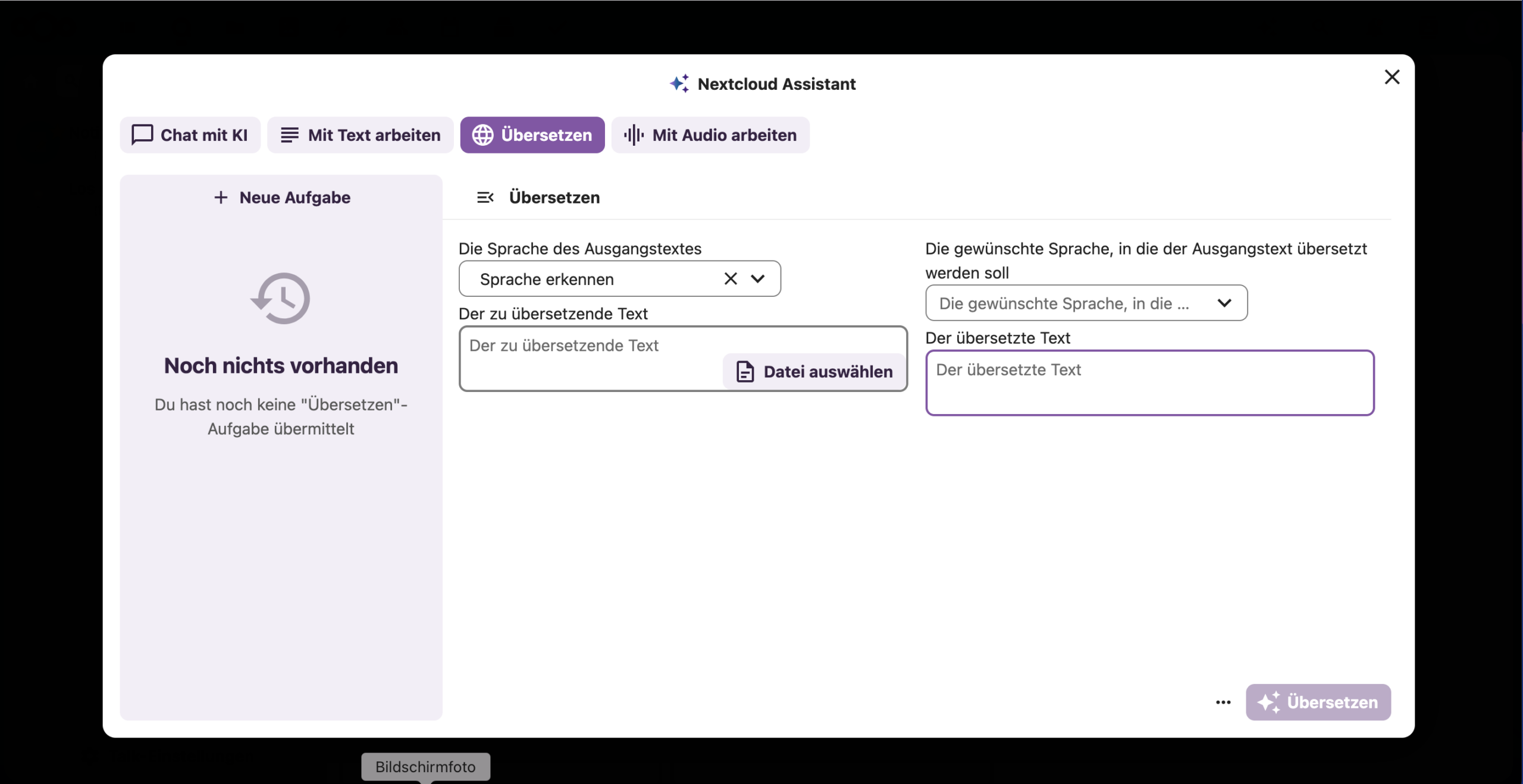
Task: Click the history clock icon
Action: click(281, 299)
